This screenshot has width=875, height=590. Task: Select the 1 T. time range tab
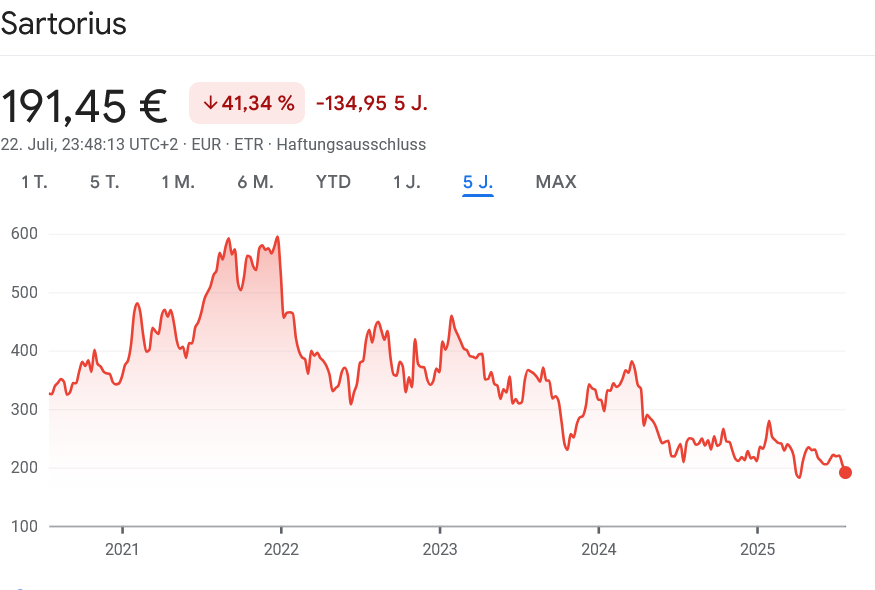tap(34, 182)
